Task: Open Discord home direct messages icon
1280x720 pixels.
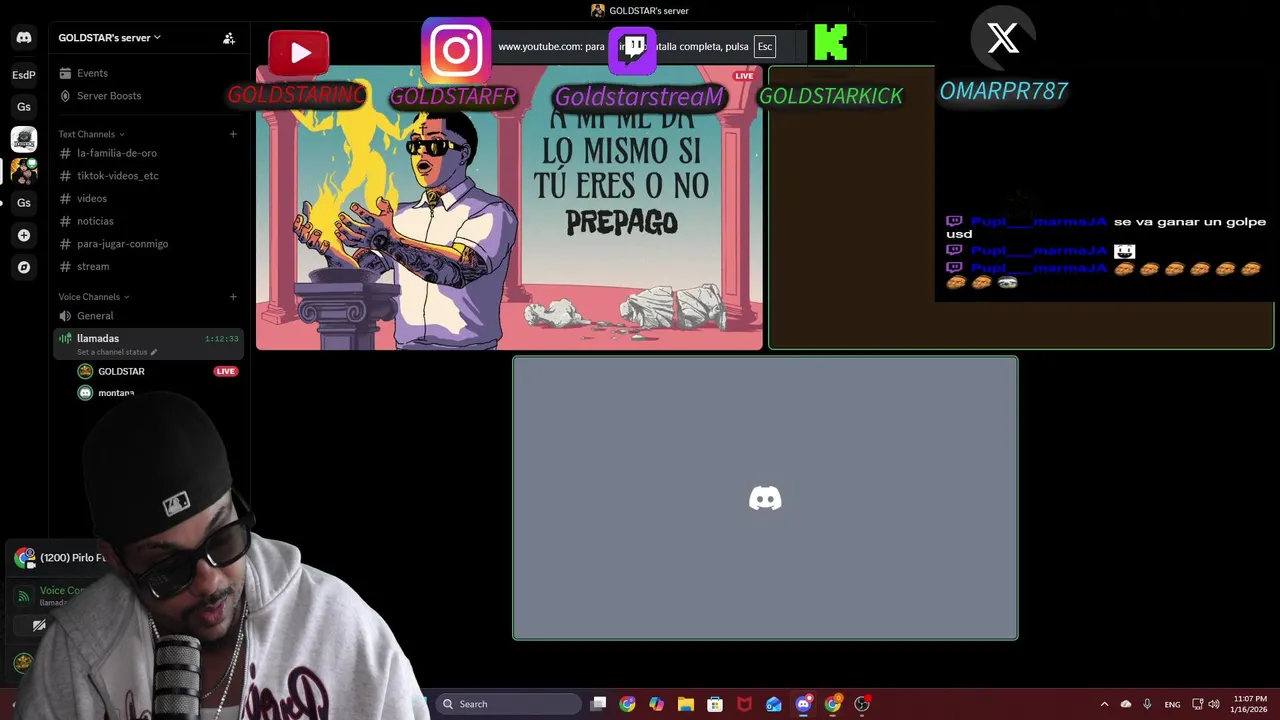Action: pos(24,38)
